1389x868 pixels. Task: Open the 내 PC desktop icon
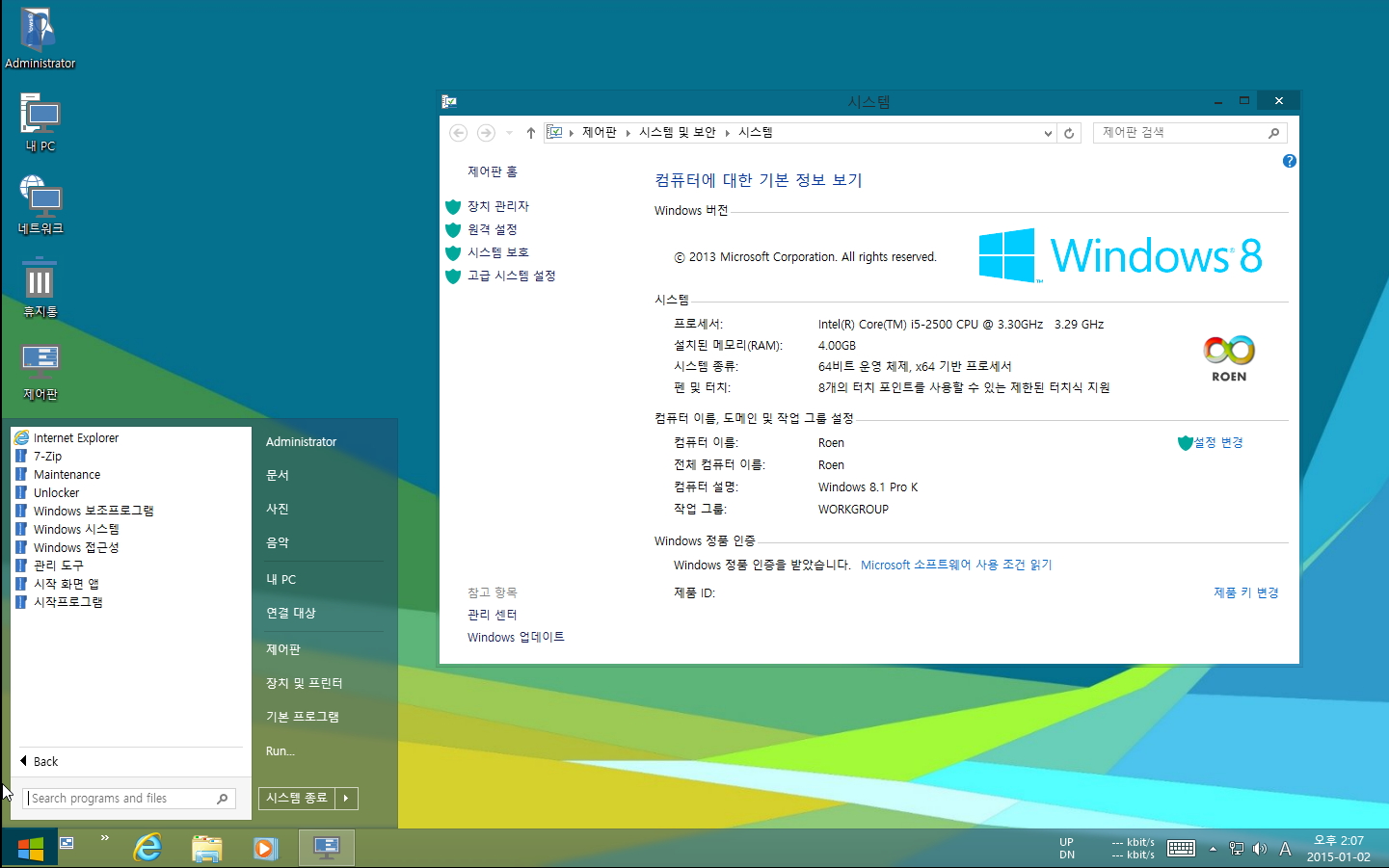point(40,122)
